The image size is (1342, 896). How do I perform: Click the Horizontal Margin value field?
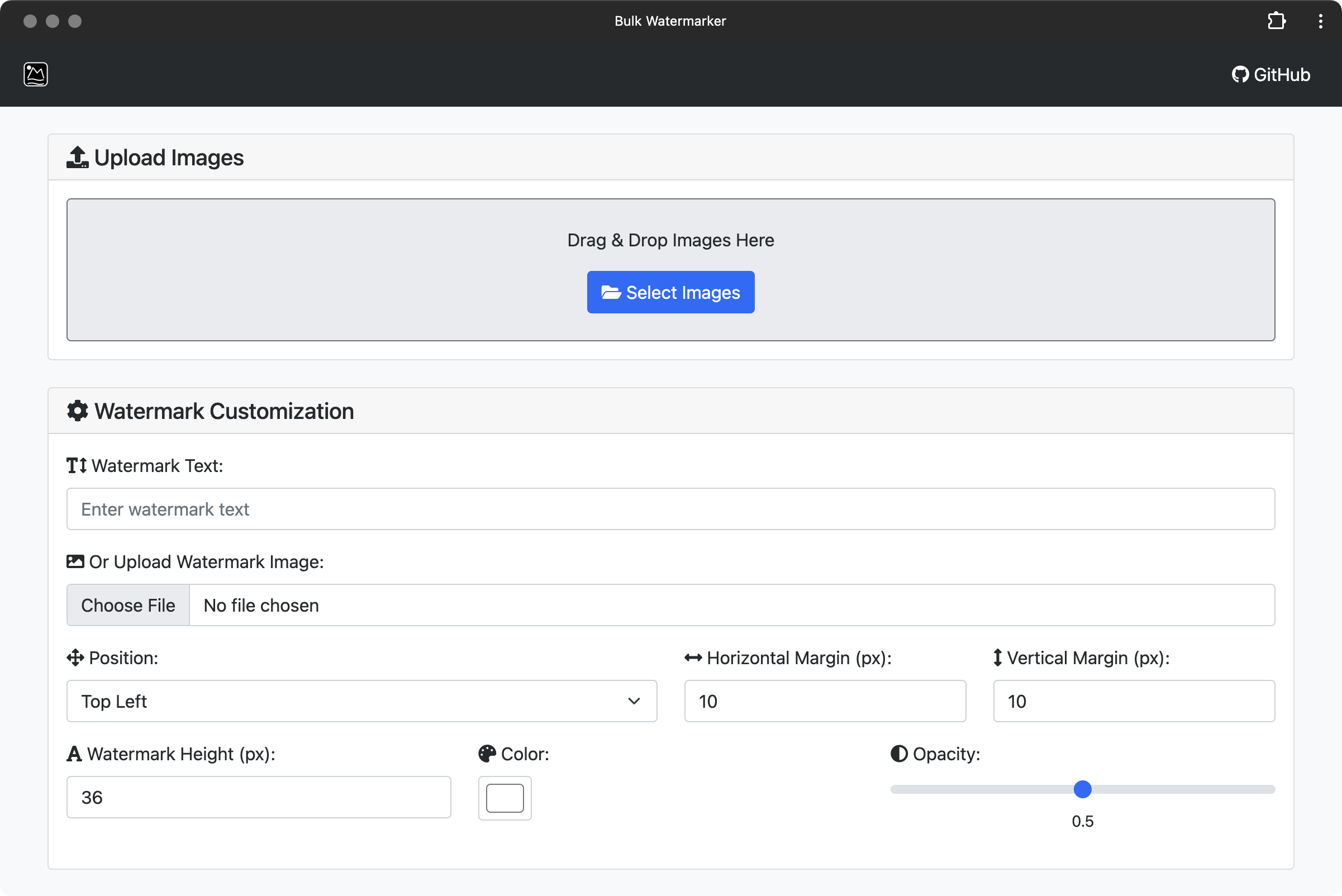coord(825,701)
